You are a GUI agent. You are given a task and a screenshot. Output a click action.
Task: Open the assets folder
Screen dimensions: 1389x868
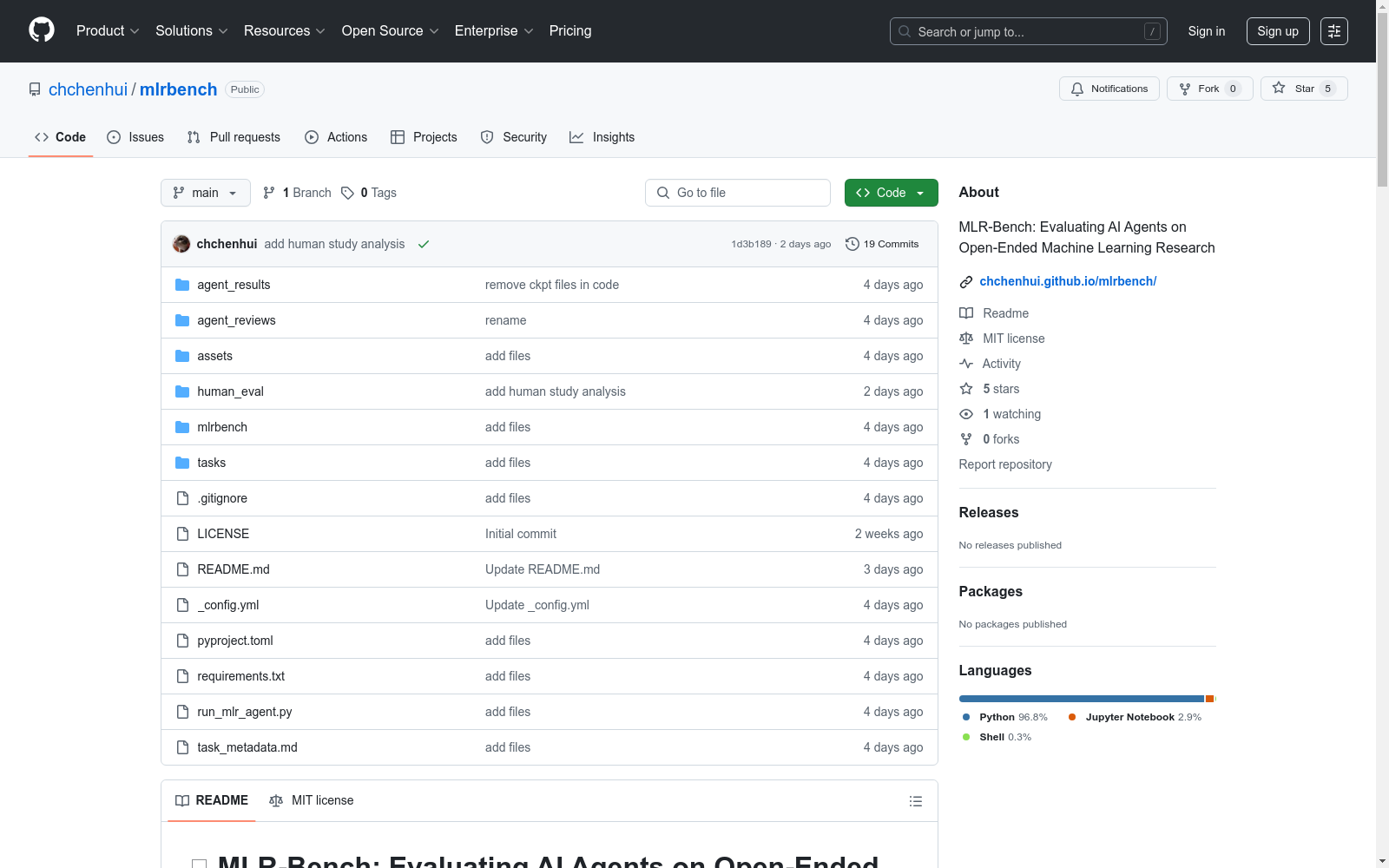[214, 356]
